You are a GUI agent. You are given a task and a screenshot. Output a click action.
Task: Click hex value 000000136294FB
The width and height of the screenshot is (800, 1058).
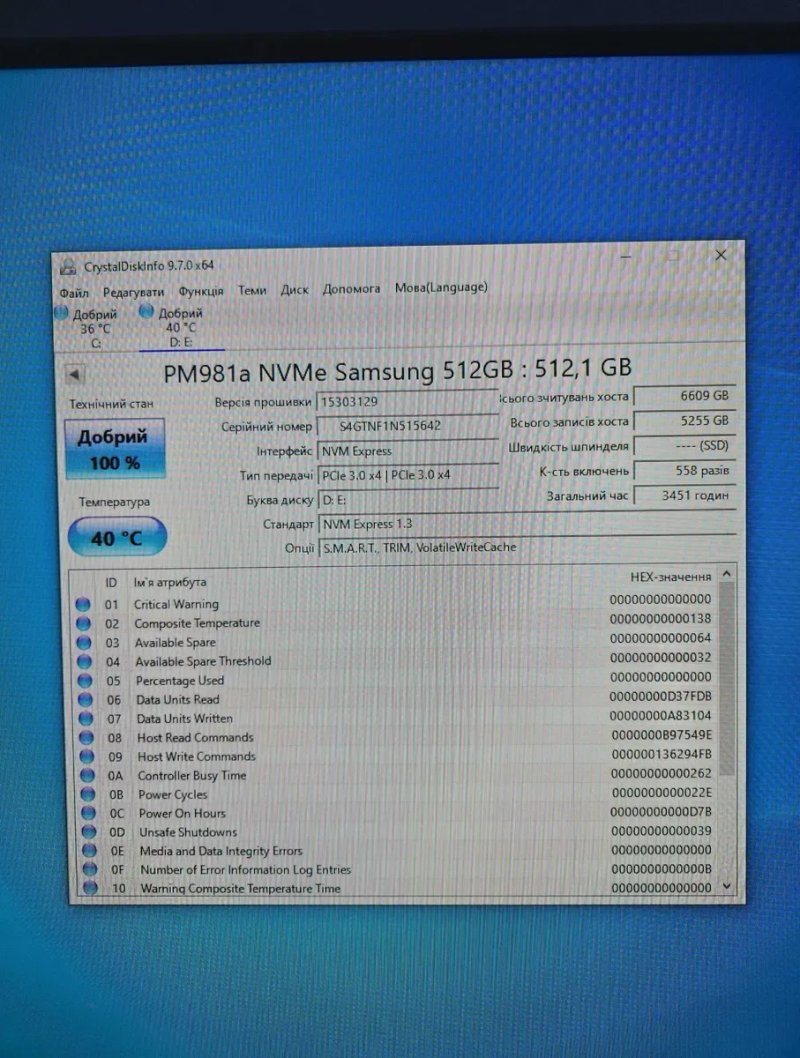[661, 754]
